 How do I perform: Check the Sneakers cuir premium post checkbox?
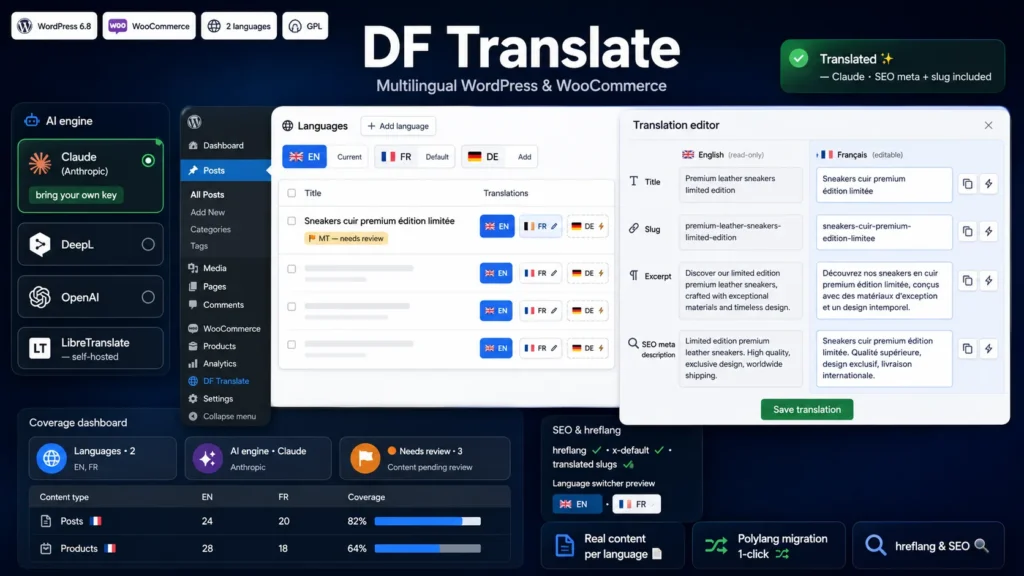[291, 221]
